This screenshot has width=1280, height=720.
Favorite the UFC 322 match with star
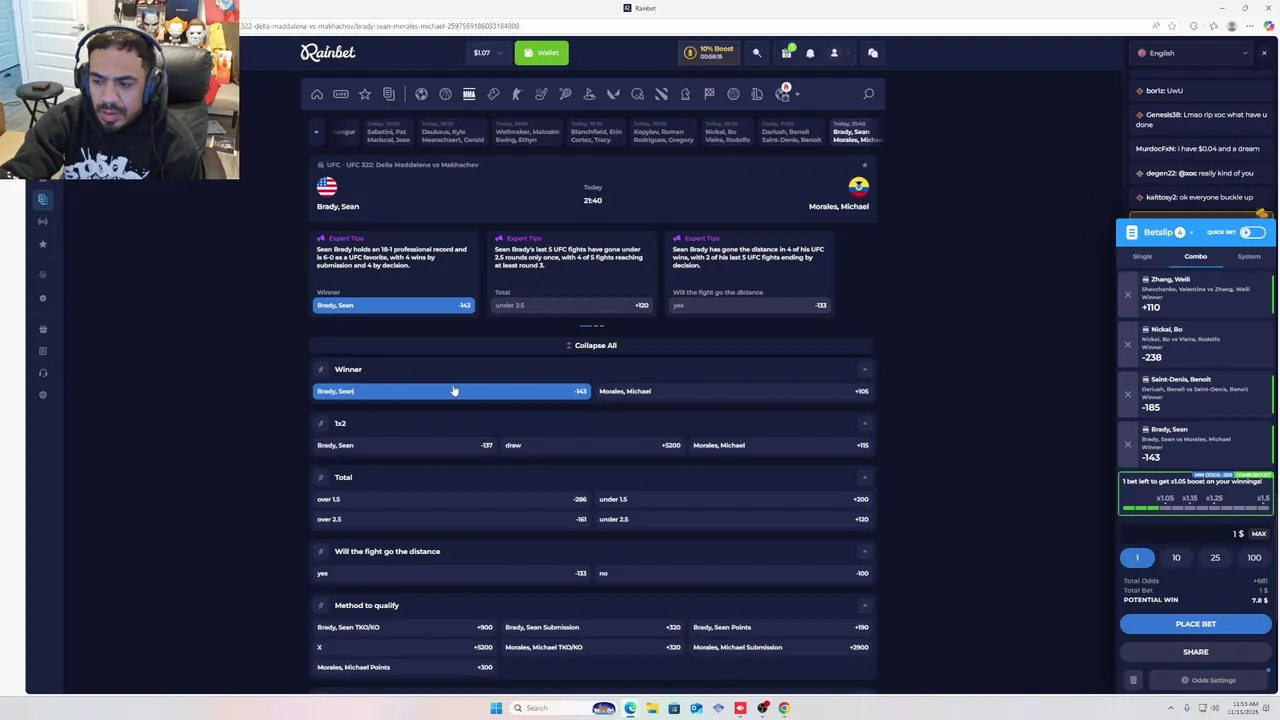point(864,165)
